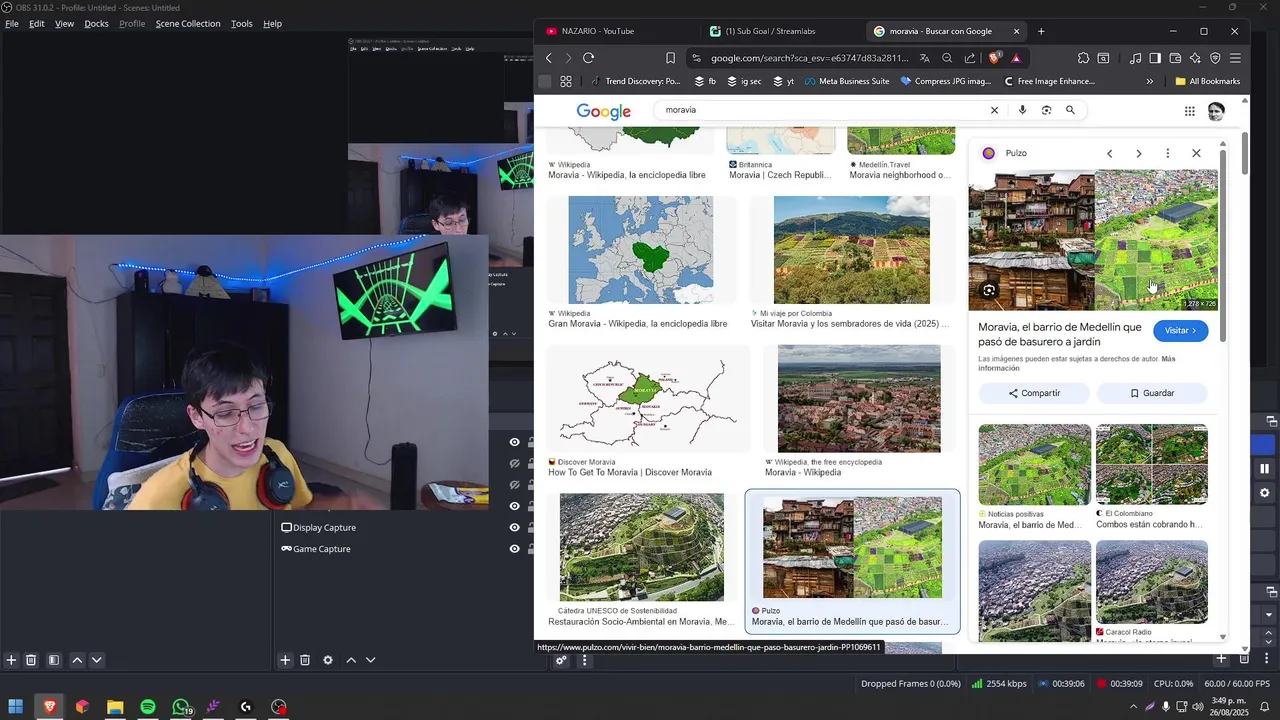Click the Guardar button
This screenshot has height=720, width=1280.
pos(1152,393)
